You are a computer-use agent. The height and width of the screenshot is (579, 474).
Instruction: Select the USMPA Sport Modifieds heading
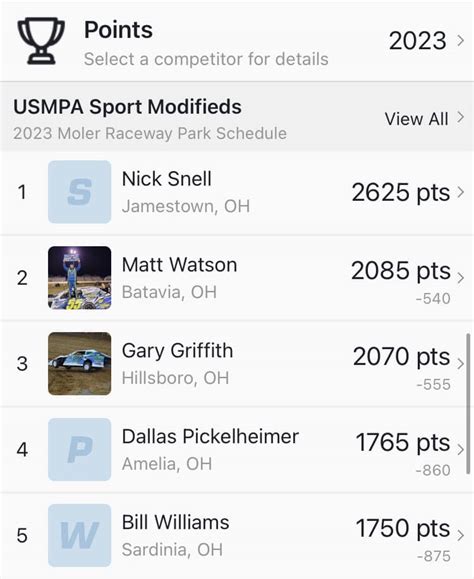pyautogui.click(x=127, y=107)
